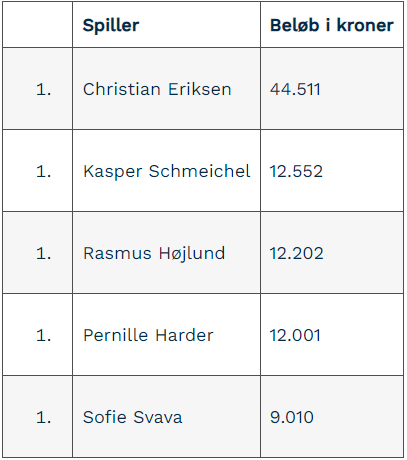Select the Kasper Schmeichel name cell

coord(166,171)
